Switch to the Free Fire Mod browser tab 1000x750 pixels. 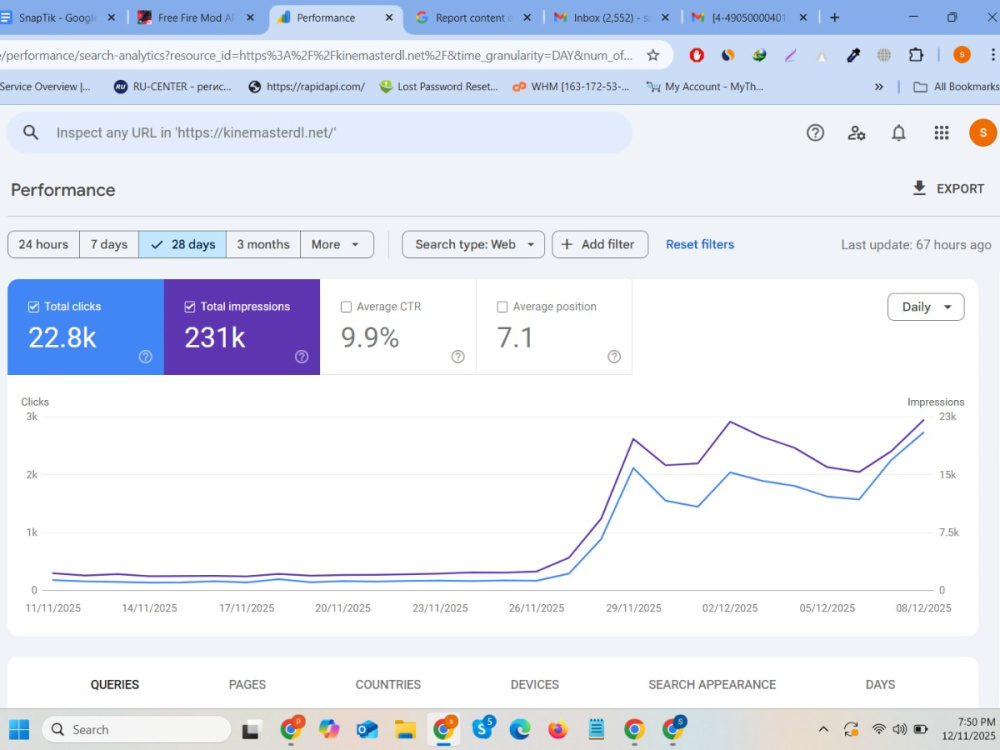click(x=195, y=18)
